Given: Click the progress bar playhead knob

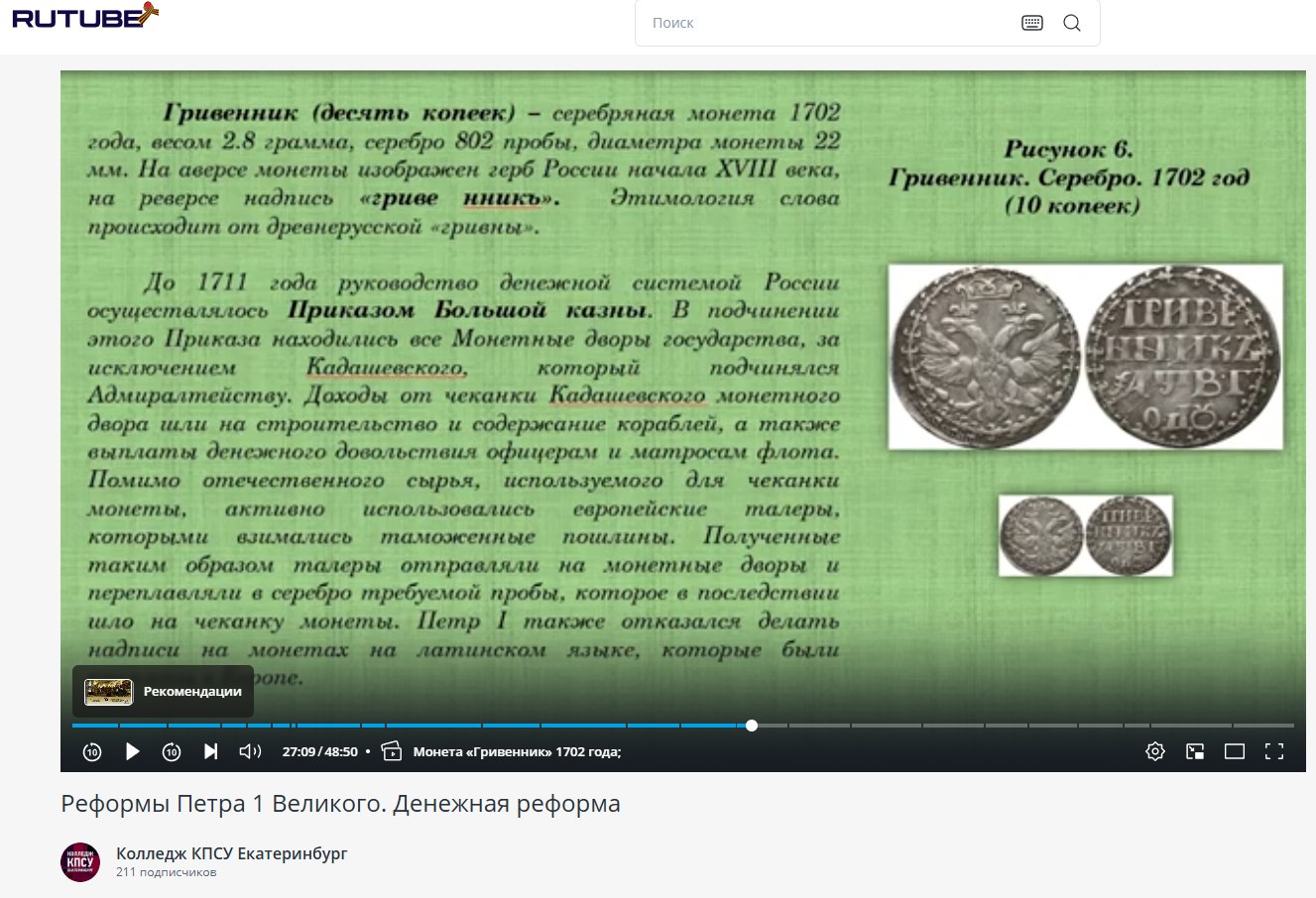Looking at the screenshot, I should pos(752,726).
